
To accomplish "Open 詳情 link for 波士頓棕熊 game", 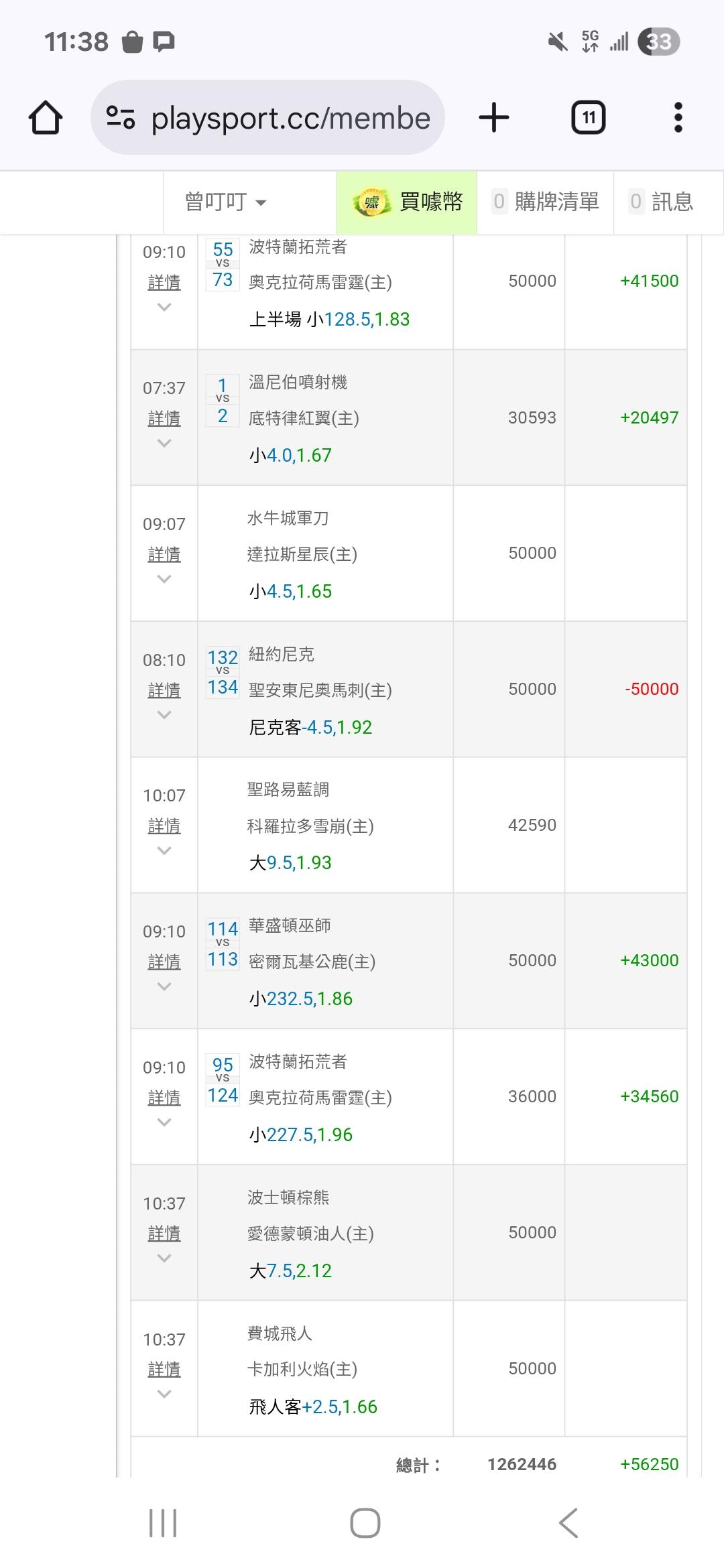I will click(164, 1233).
